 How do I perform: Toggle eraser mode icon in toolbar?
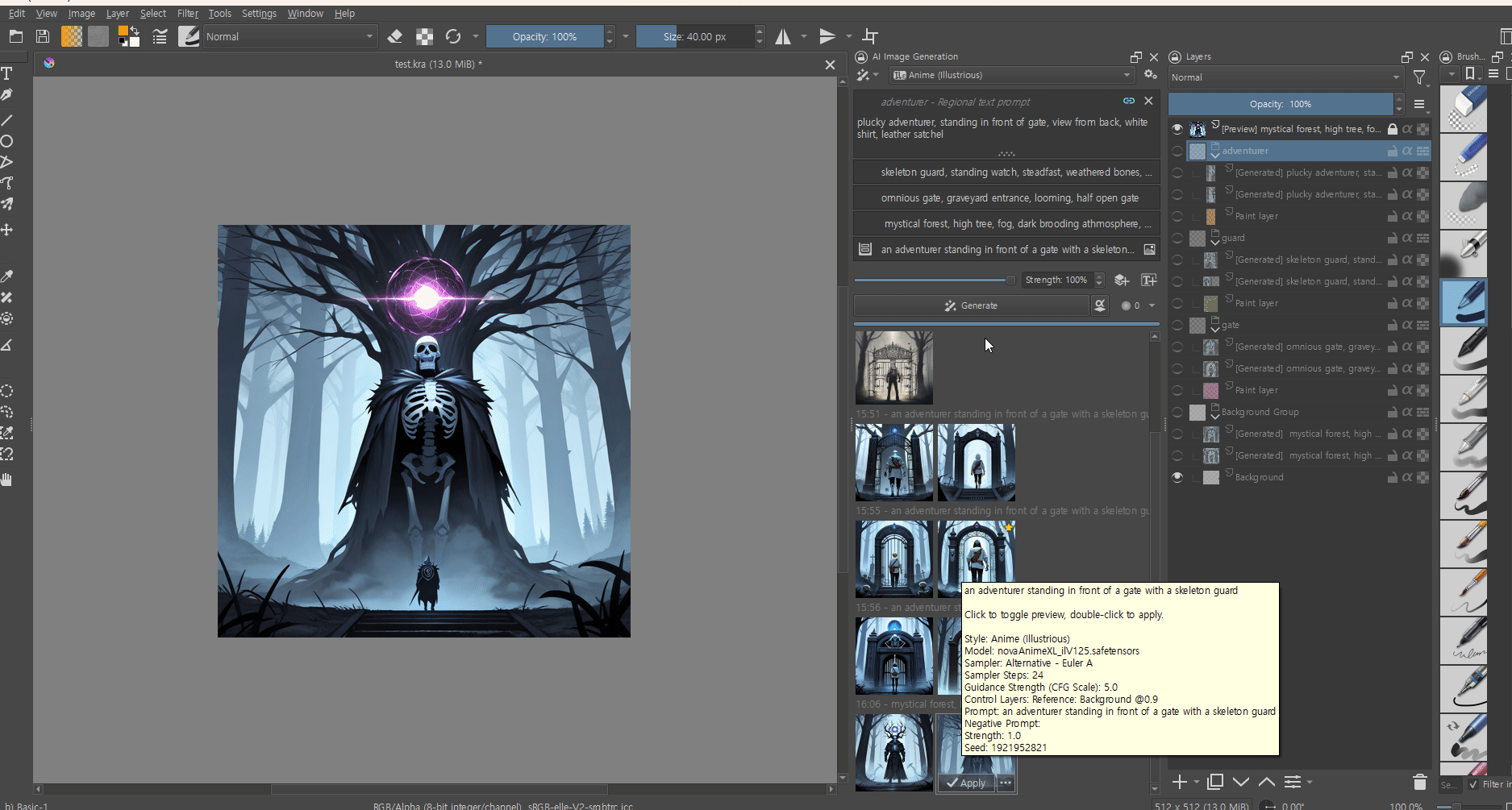[x=395, y=36]
